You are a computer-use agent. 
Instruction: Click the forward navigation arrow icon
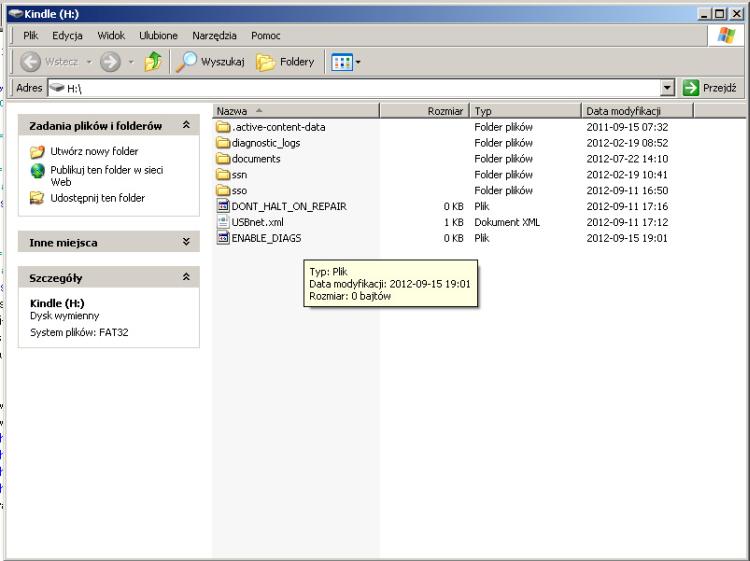[110, 62]
